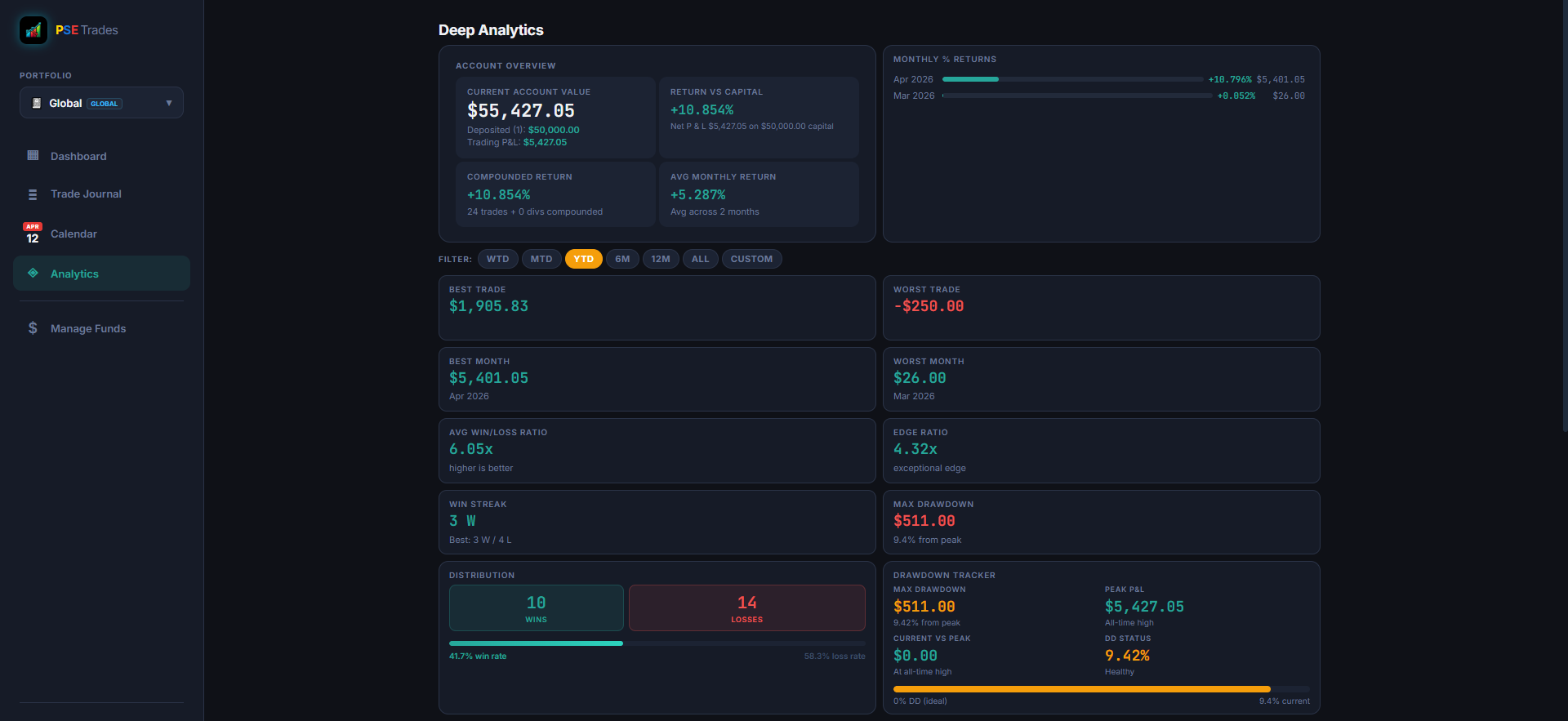Select the MTD filter
The image size is (1568, 721).
click(x=541, y=259)
